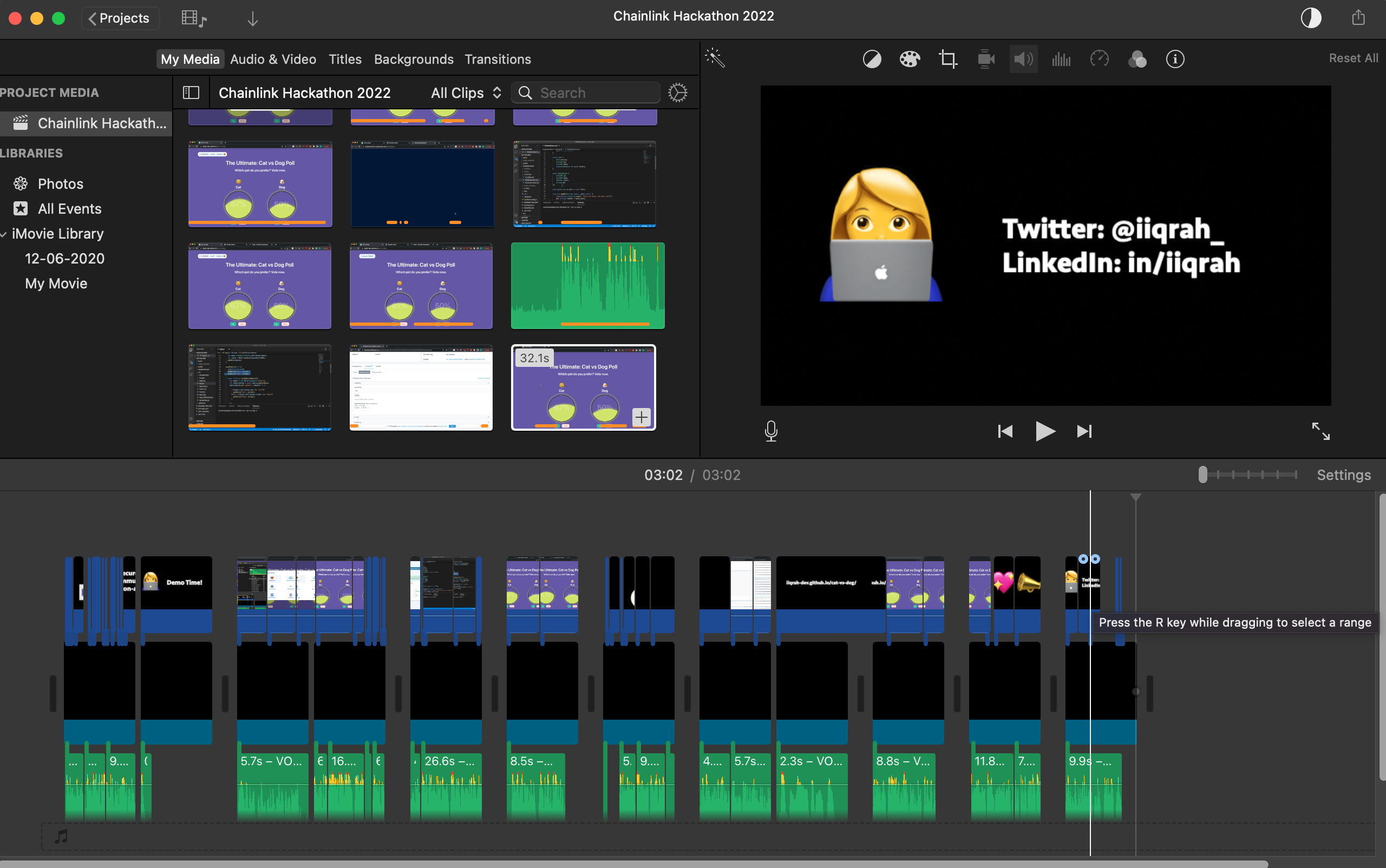Screen dimensions: 1386x868
Task: Switch to the Titles tab
Action: 345,59
